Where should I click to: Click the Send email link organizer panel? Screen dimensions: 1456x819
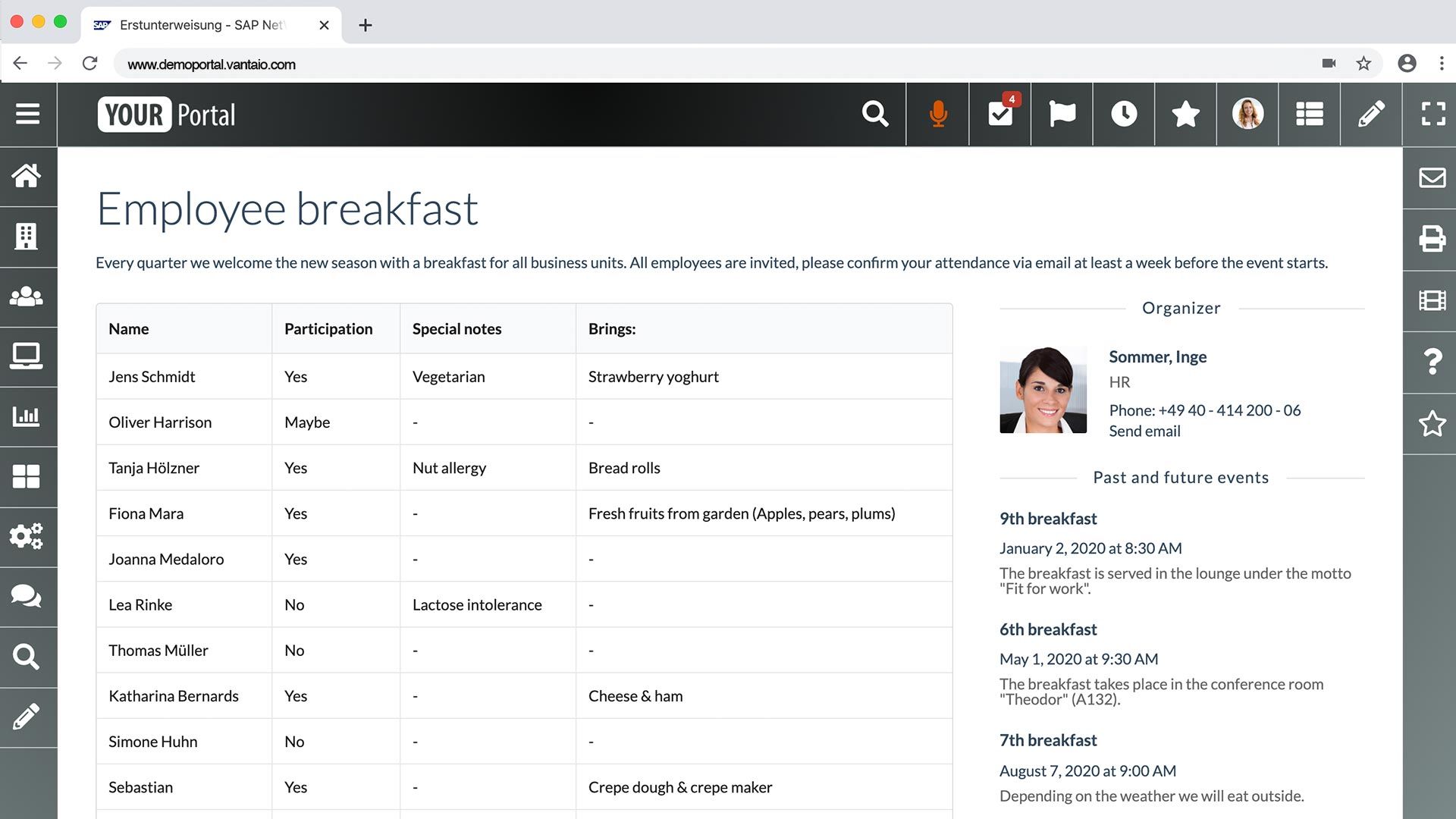[1144, 430]
